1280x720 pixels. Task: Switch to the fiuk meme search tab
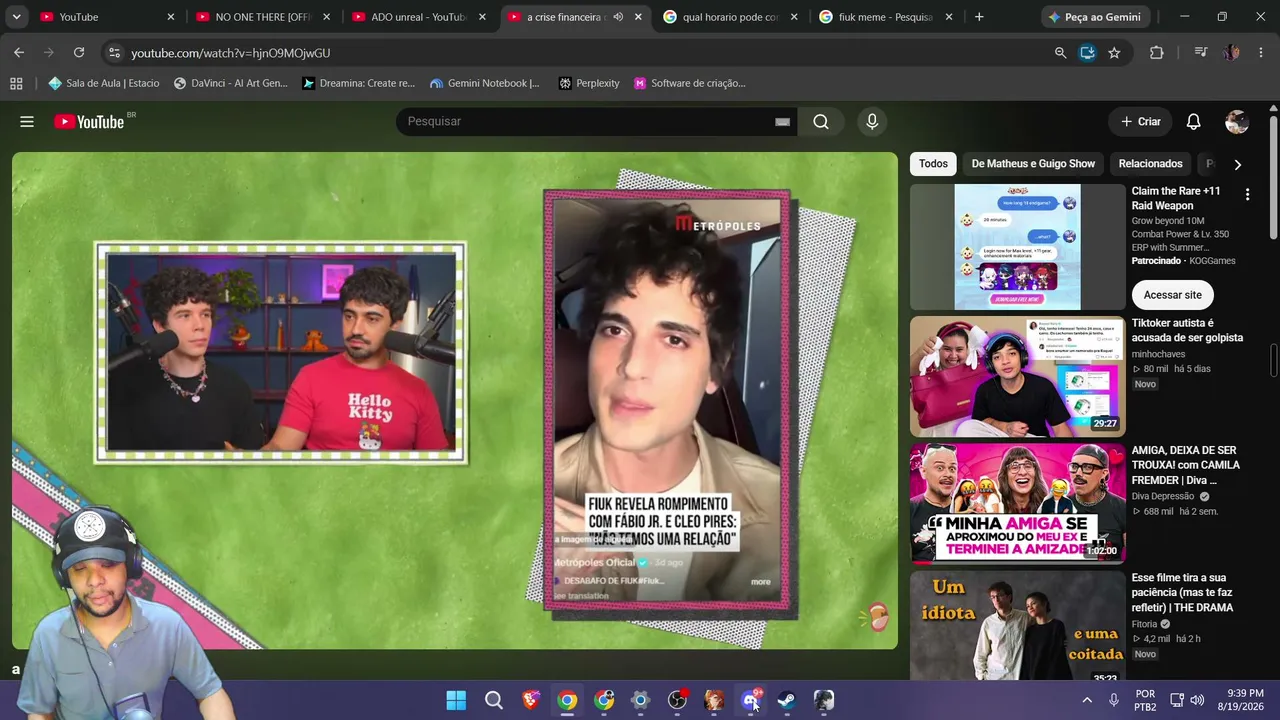tap(887, 17)
